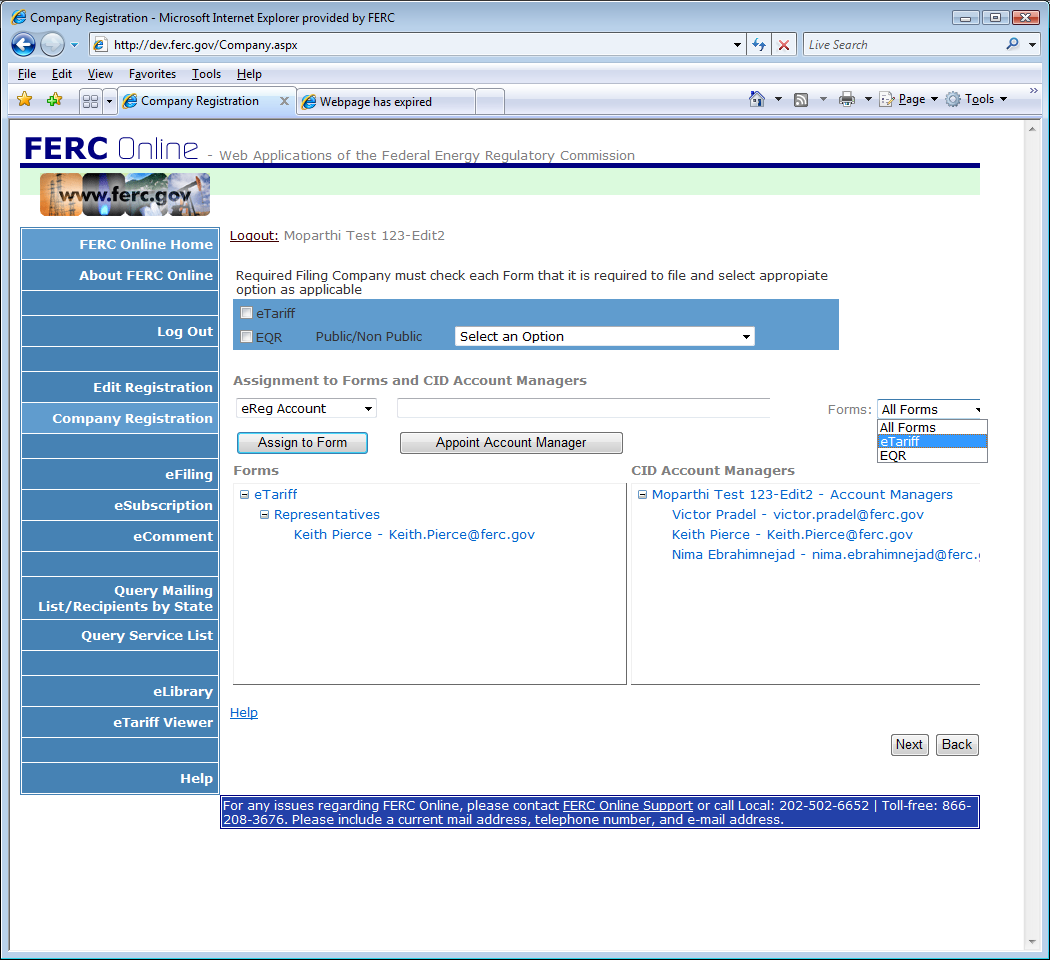The height and width of the screenshot is (960, 1050).
Task: Click the Appoint Account Manager button
Action: click(511, 443)
